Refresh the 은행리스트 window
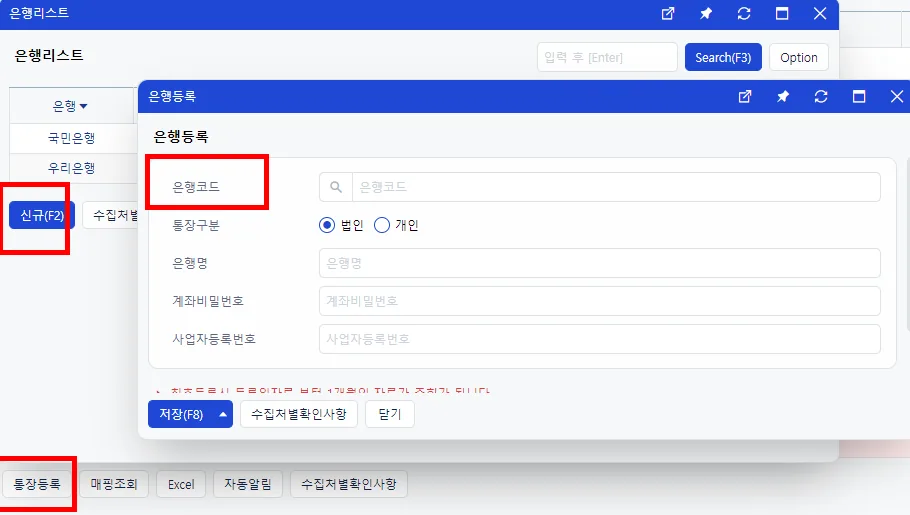The height and width of the screenshot is (515, 910). 744,13
